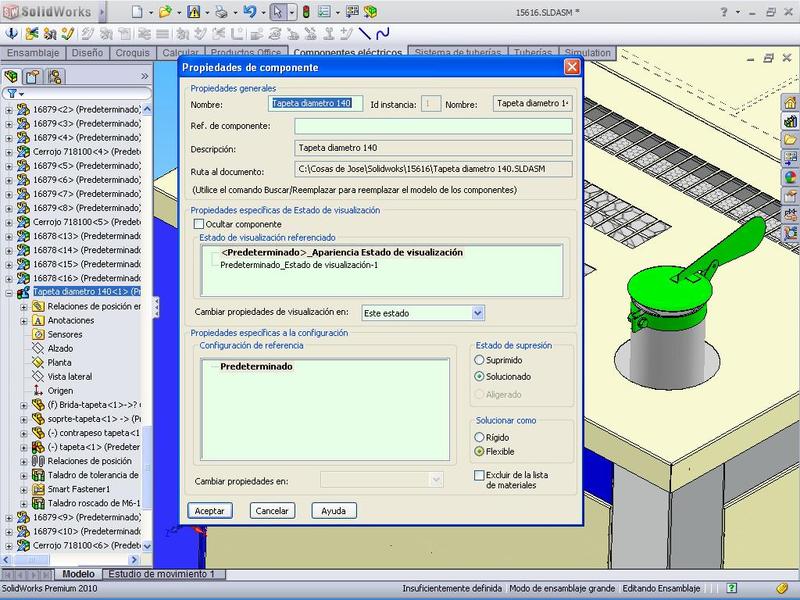
Task: Click the Print icon in top toolbar
Action: coord(221,12)
